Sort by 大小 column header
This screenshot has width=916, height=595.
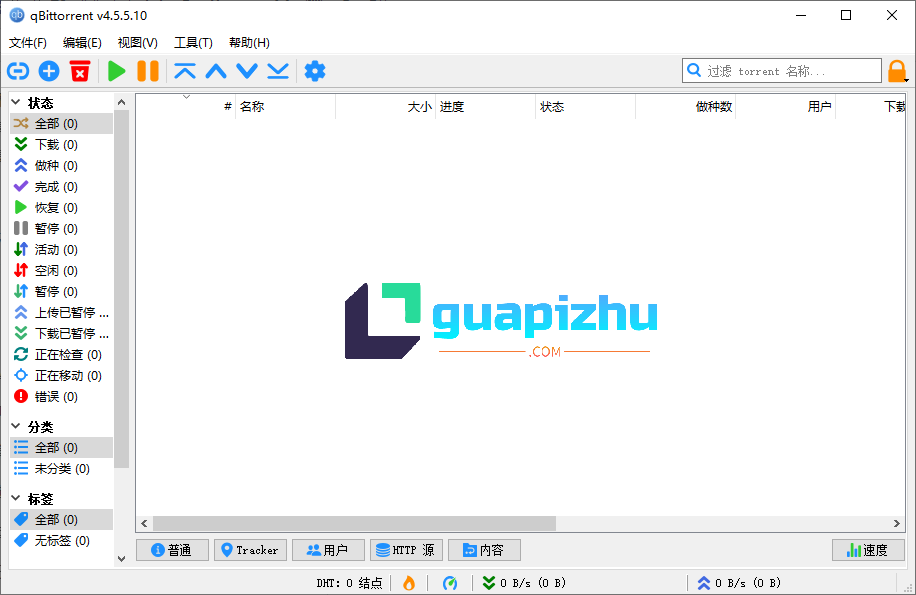click(386, 106)
